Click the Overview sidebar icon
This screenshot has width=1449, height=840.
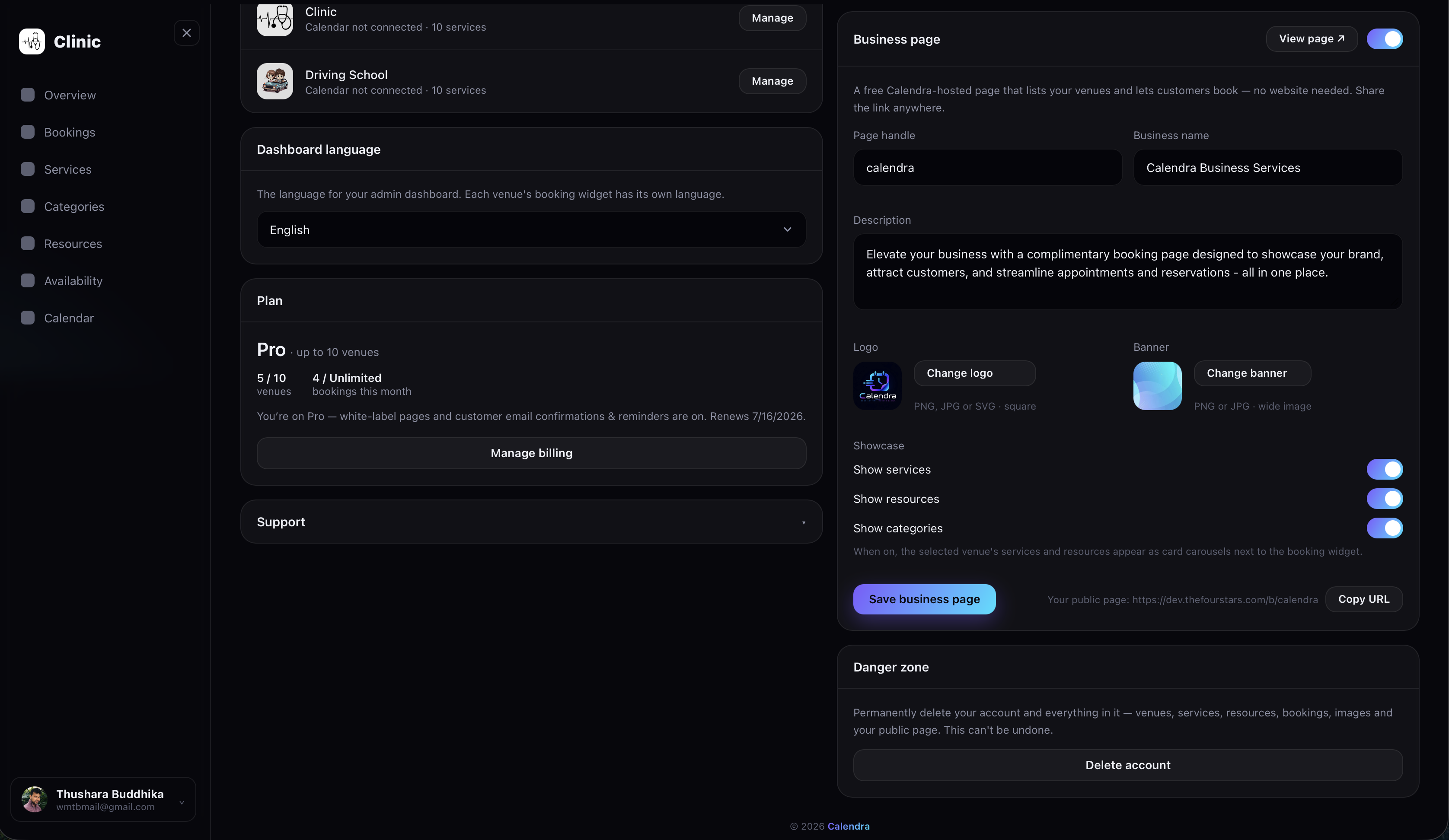coord(28,95)
